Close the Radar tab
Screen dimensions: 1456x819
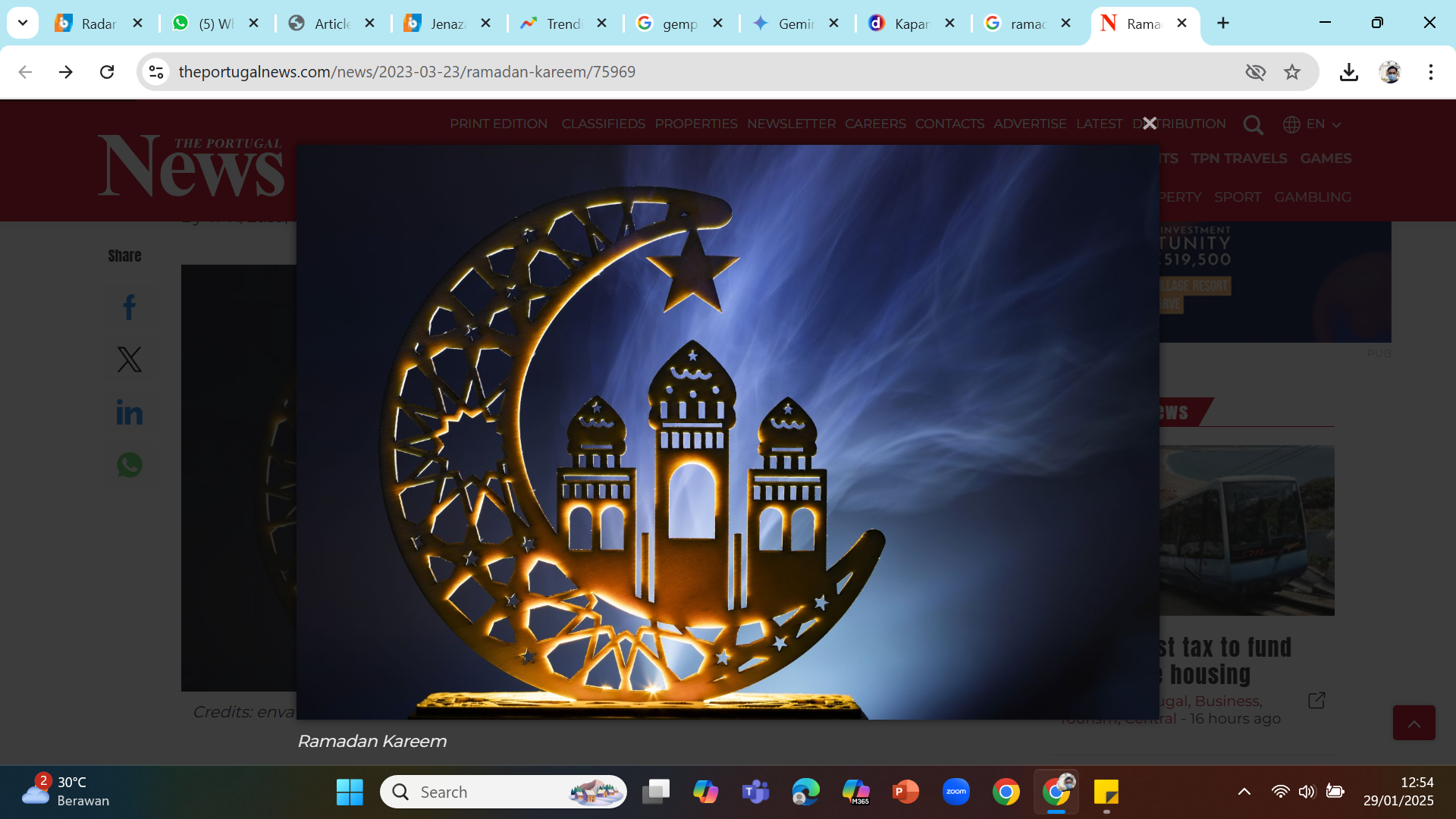(x=138, y=24)
